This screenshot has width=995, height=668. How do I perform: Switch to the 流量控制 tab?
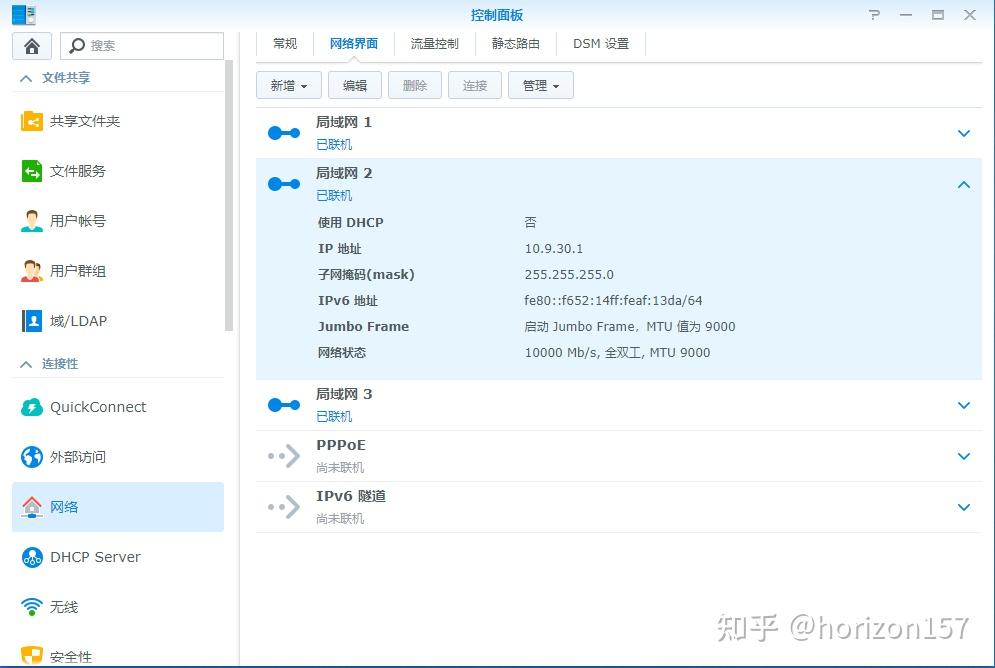432,43
